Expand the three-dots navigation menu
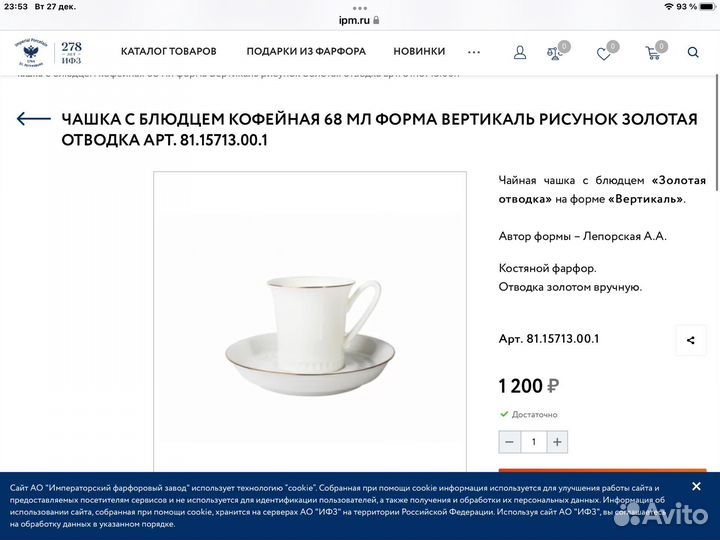Image resolution: width=720 pixels, height=540 pixels. point(474,52)
